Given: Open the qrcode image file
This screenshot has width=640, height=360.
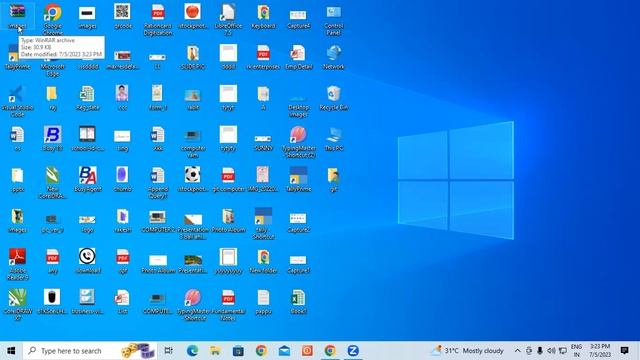Looking at the screenshot, I should [122, 16].
